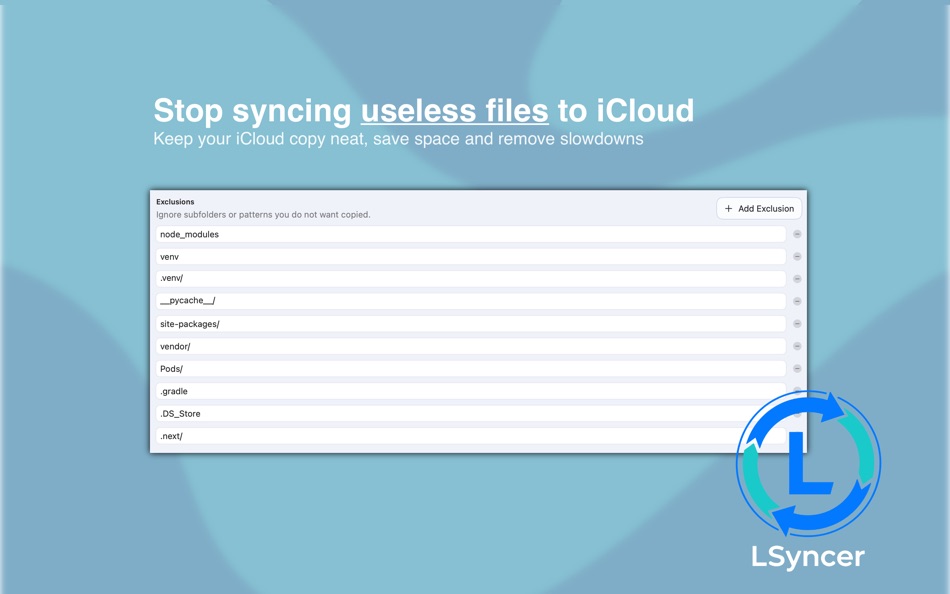The height and width of the screenshot is (594, 950).
Task: Remove the vendor/ exclusion
Action: tap(797, 346)
